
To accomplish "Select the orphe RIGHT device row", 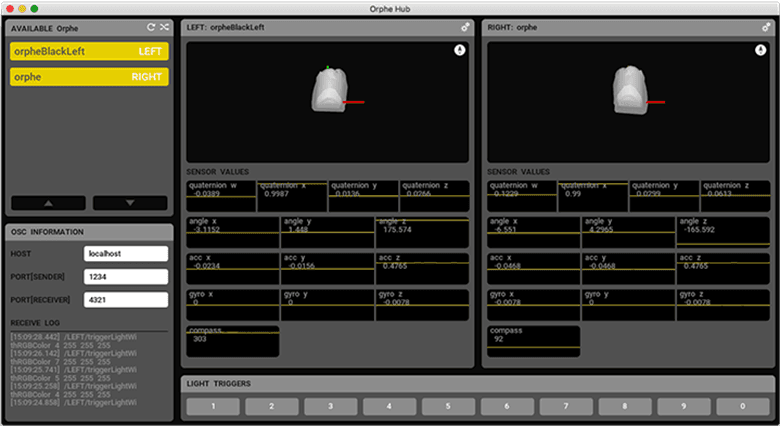I will pyautogui.click(x=89, y=77).
